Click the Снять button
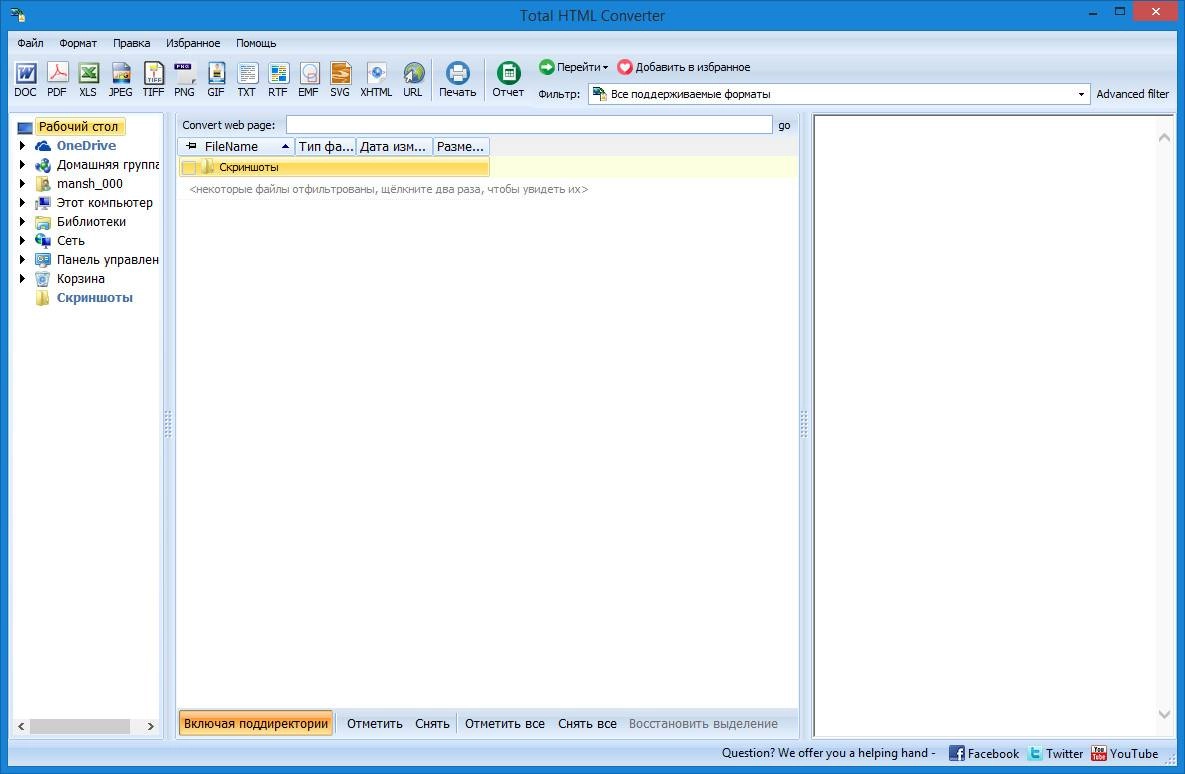1185x774 pixels. [432, 723]
